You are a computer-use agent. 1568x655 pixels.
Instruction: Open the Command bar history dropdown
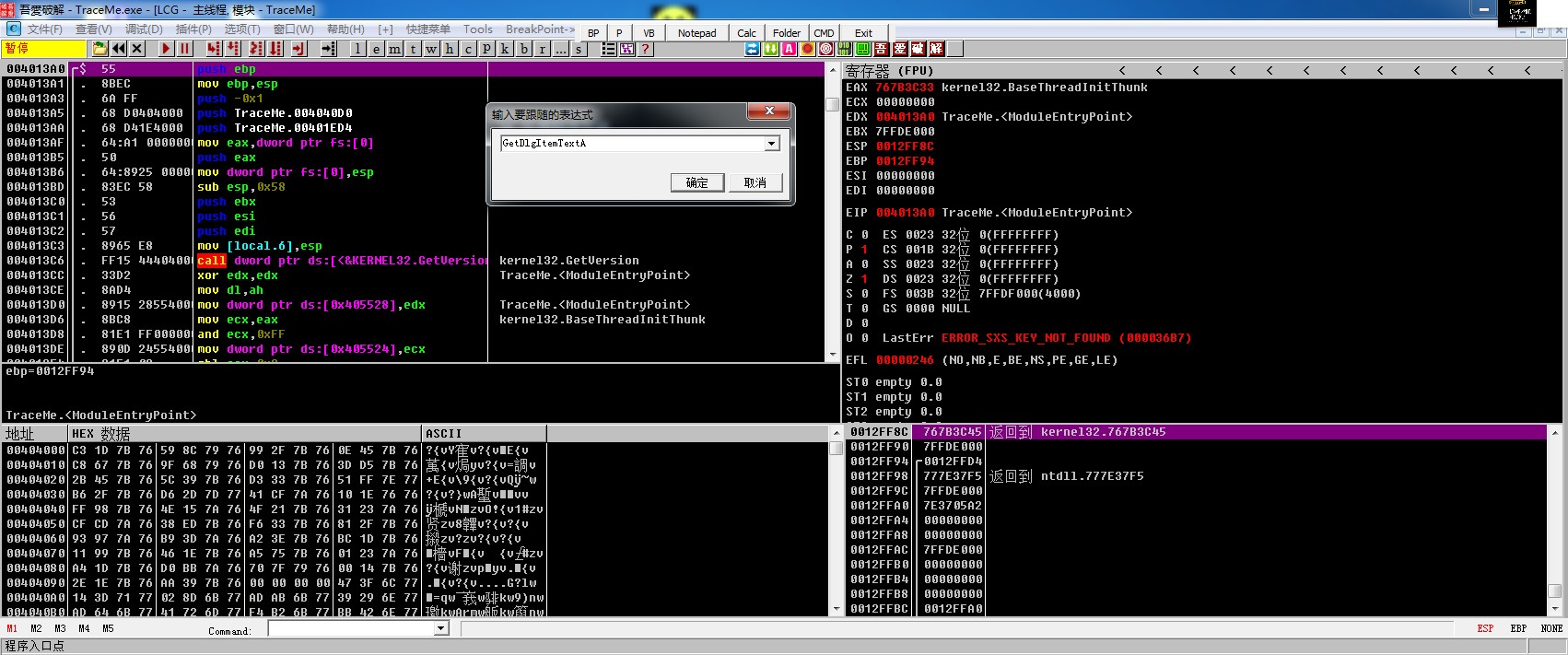tap(441, 628)
